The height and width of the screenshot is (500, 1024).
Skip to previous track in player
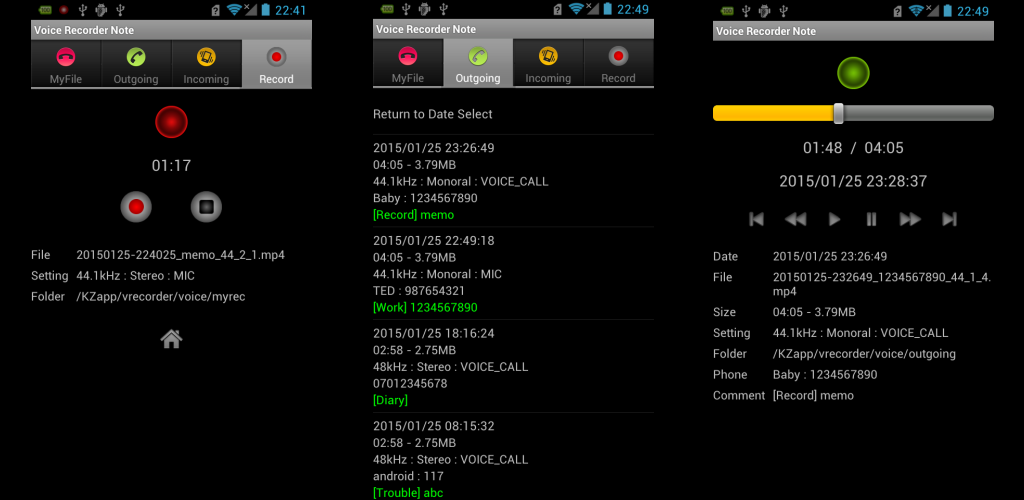(756, 219)
